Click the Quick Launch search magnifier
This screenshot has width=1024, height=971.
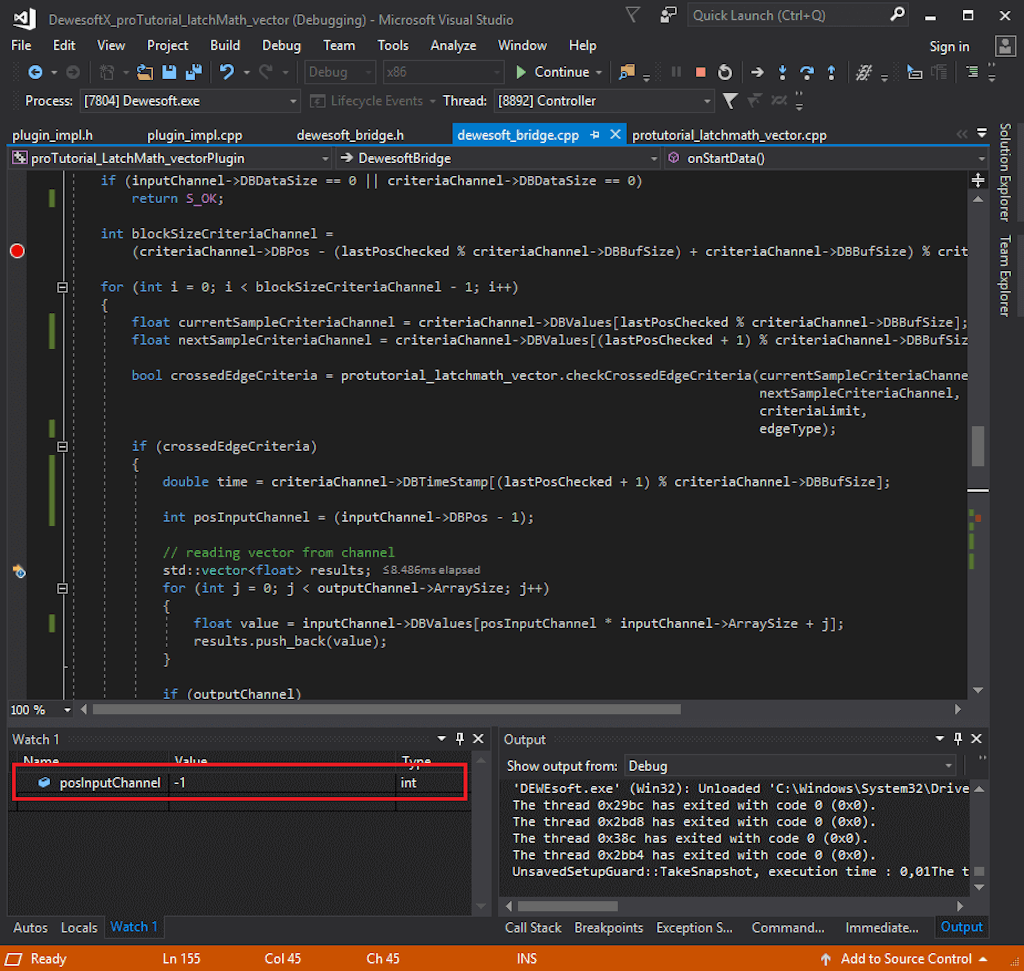click(x=897, y=14)
